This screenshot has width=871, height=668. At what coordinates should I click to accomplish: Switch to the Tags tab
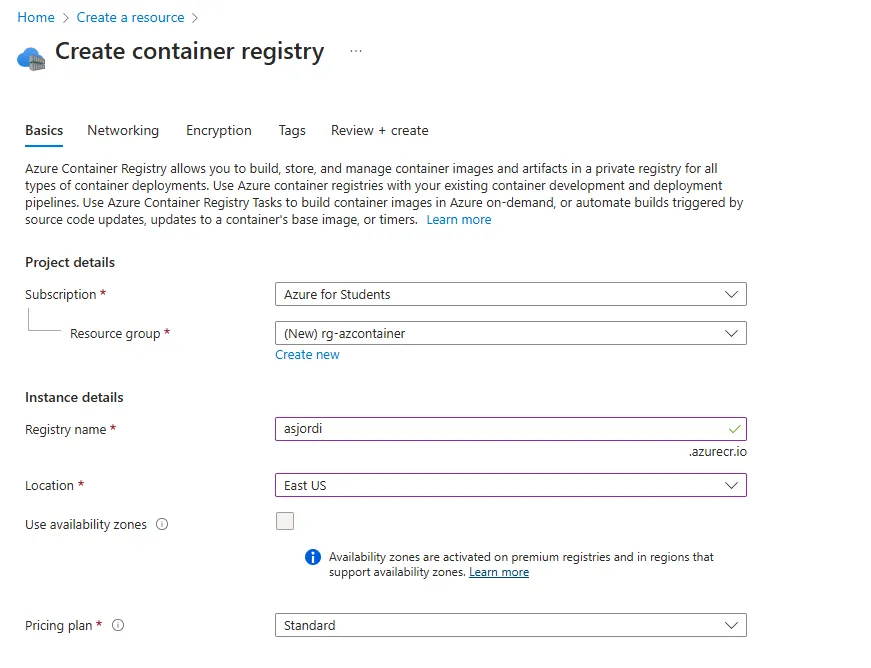pos(292,130)
